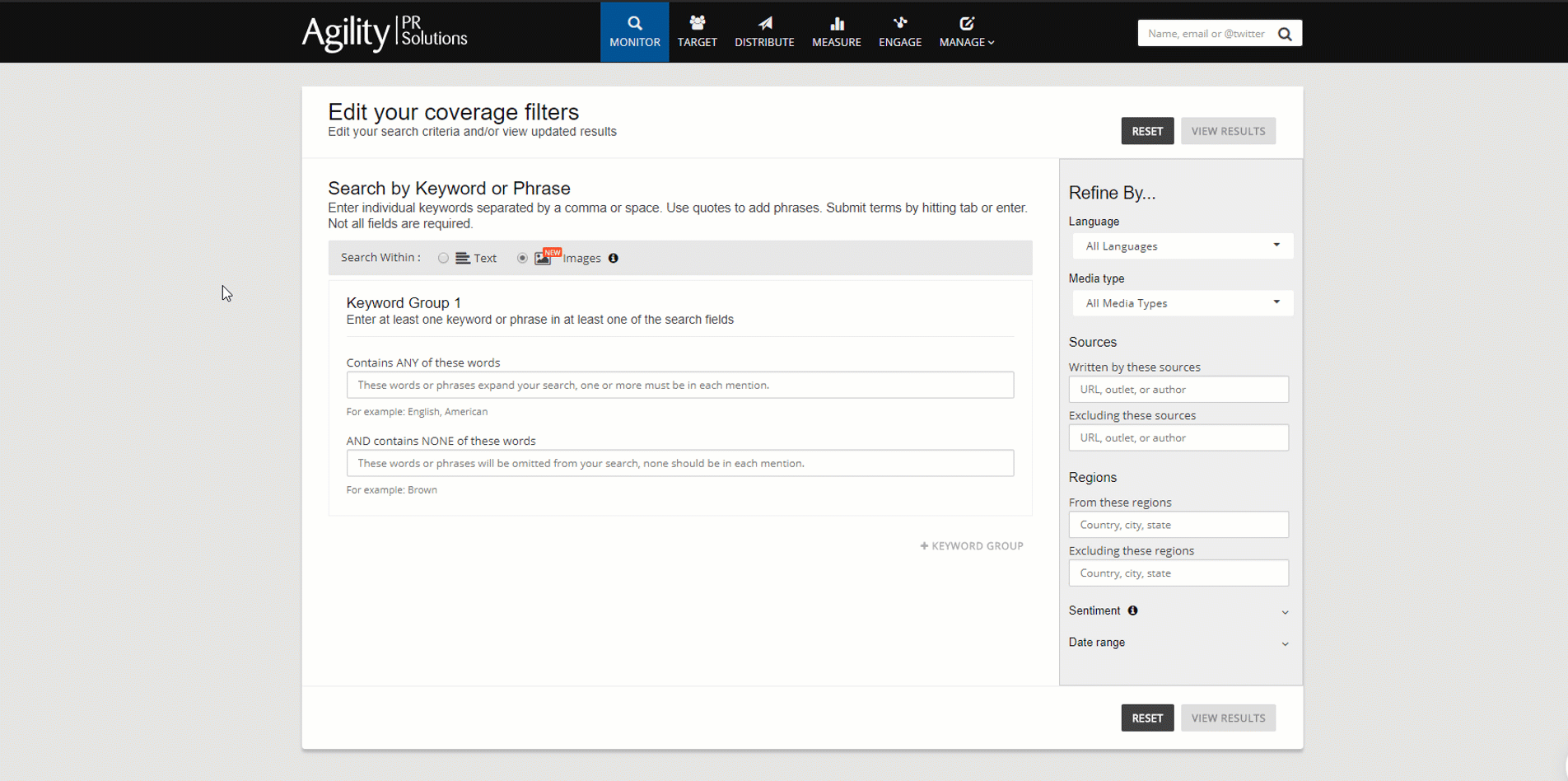Viewport: 1568px width, 781px height.
Task: Click the 'For example: English, American' hint
Action: pyautogui.click(x=417, y=411)
